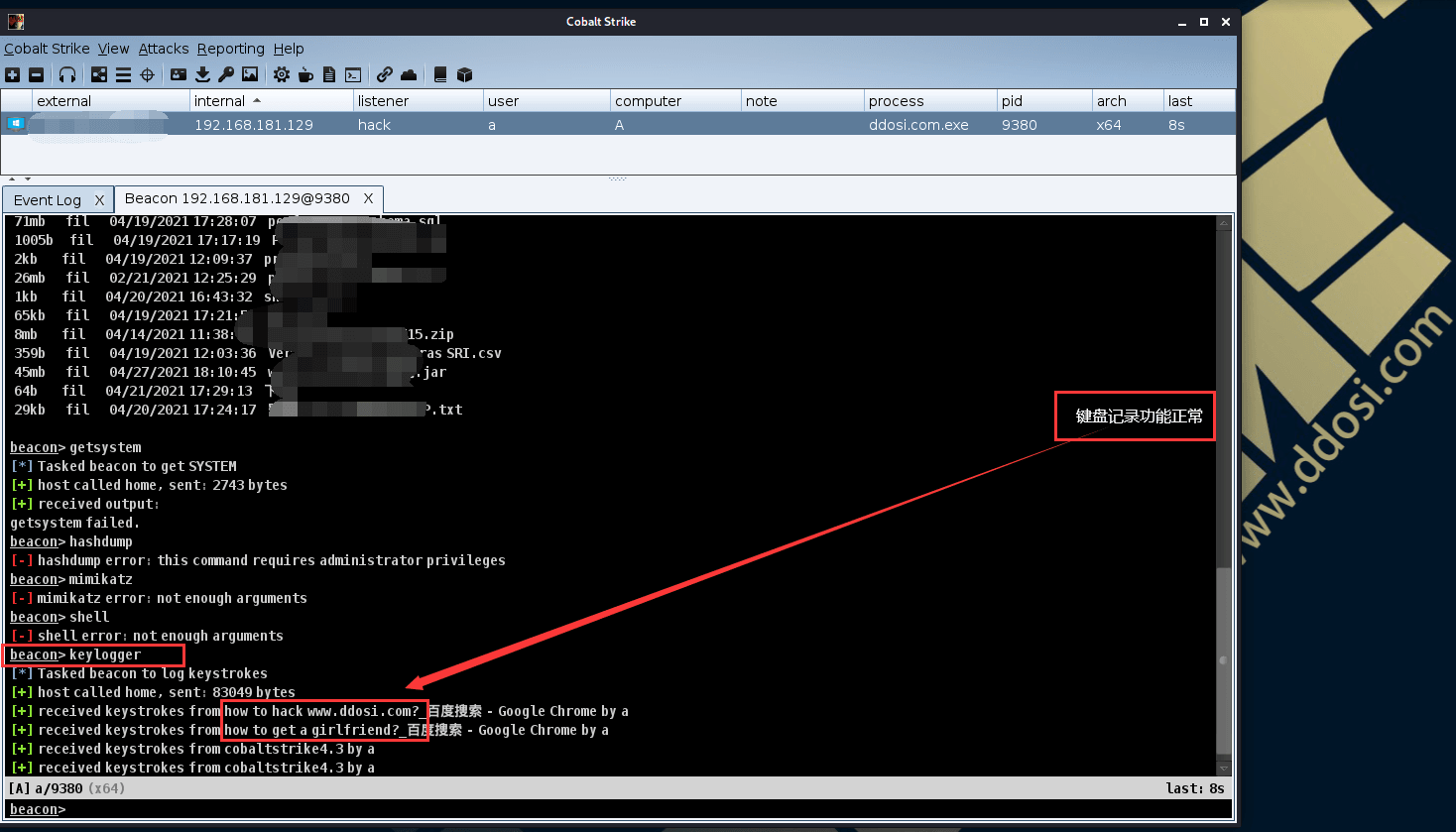The width and height of the screenshot is (1456, 832).
Task: Switch to target table view crosshair icon
Action: tap(147, 74)
